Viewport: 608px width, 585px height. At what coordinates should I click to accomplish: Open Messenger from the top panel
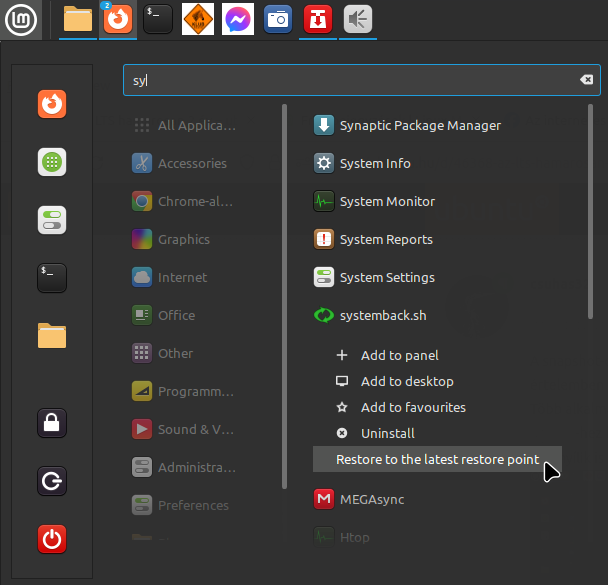pos(238,19)
